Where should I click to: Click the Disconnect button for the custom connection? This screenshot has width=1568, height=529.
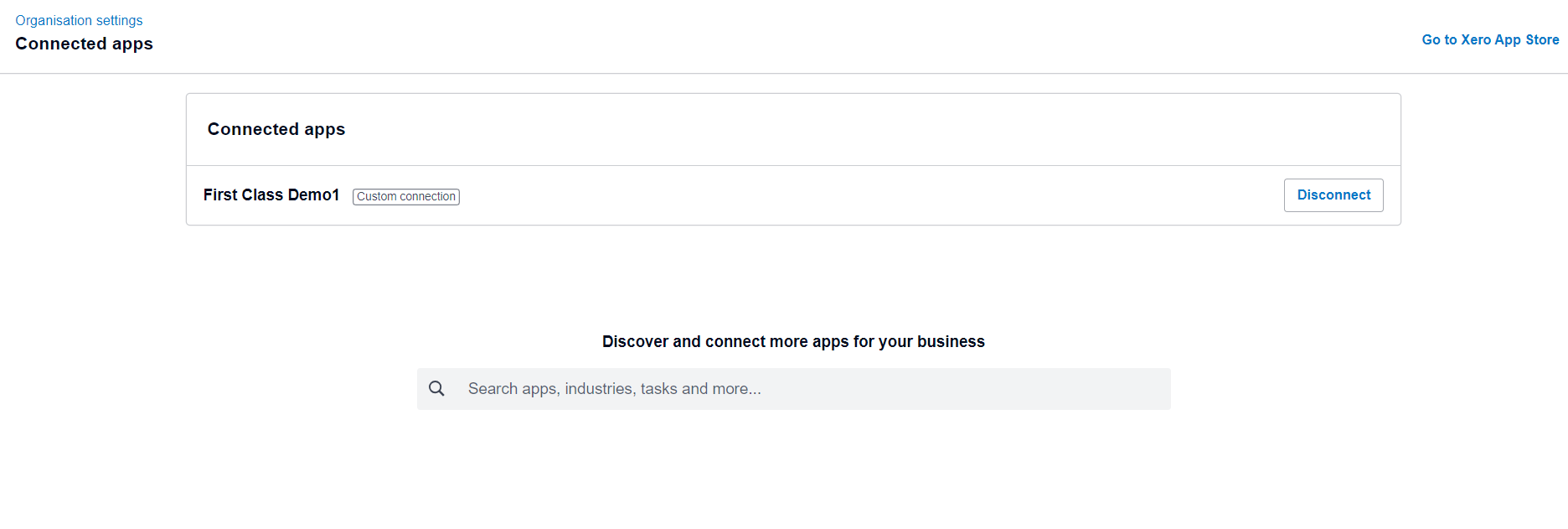coord(1333,195)
